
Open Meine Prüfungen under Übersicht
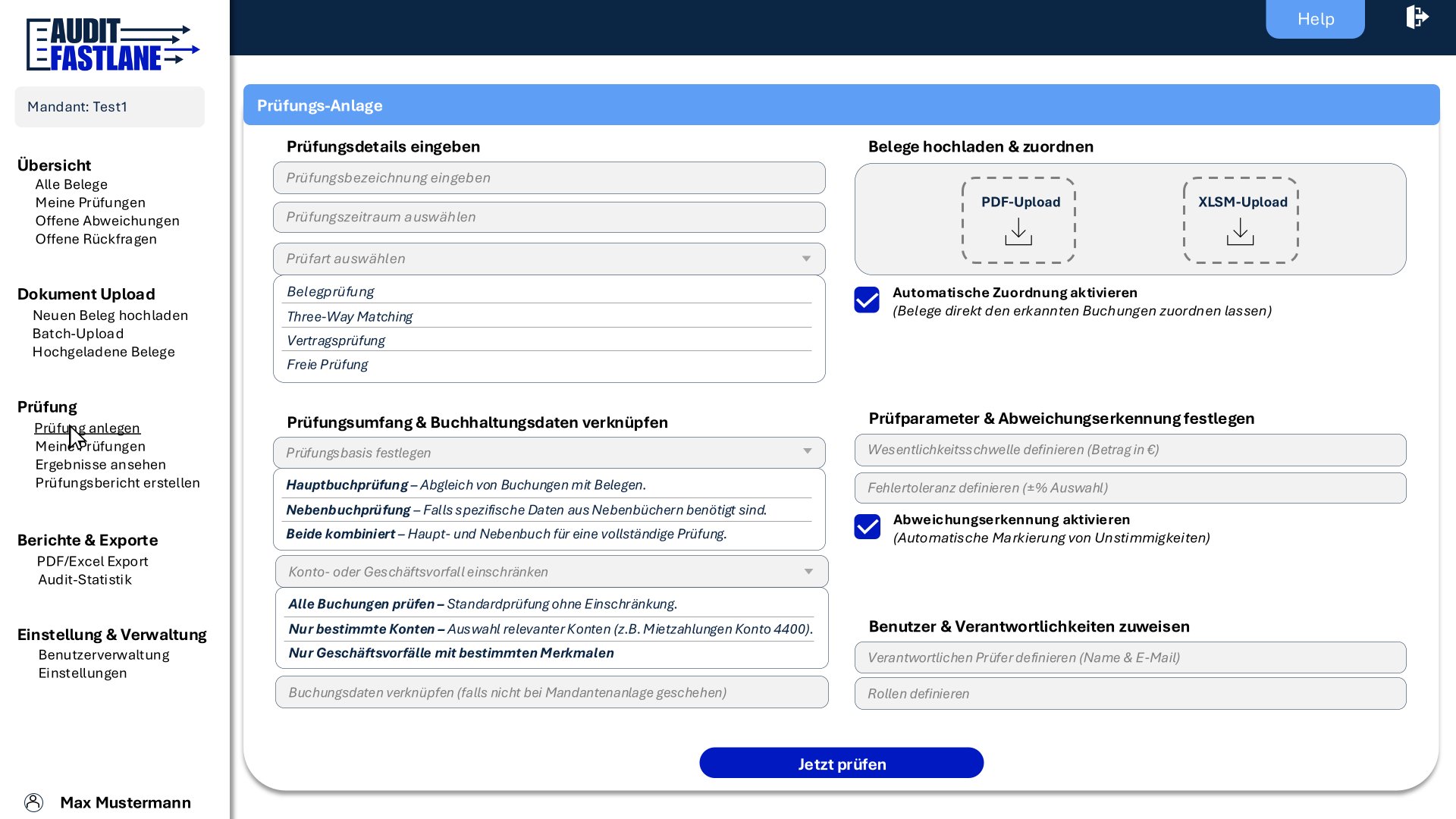(90, 202)
